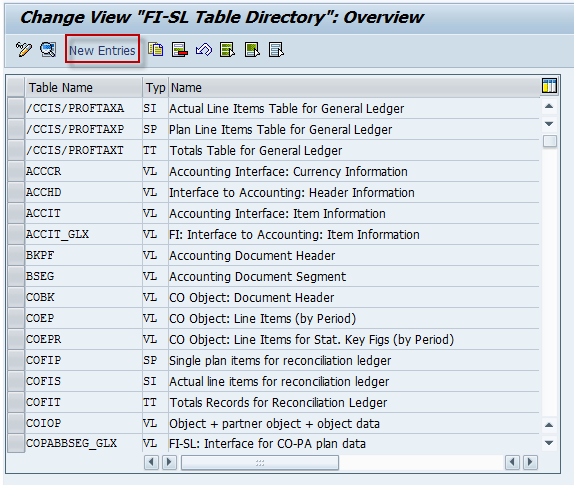Click the Typ column header

pyautogui.click(x=156, y=87)
